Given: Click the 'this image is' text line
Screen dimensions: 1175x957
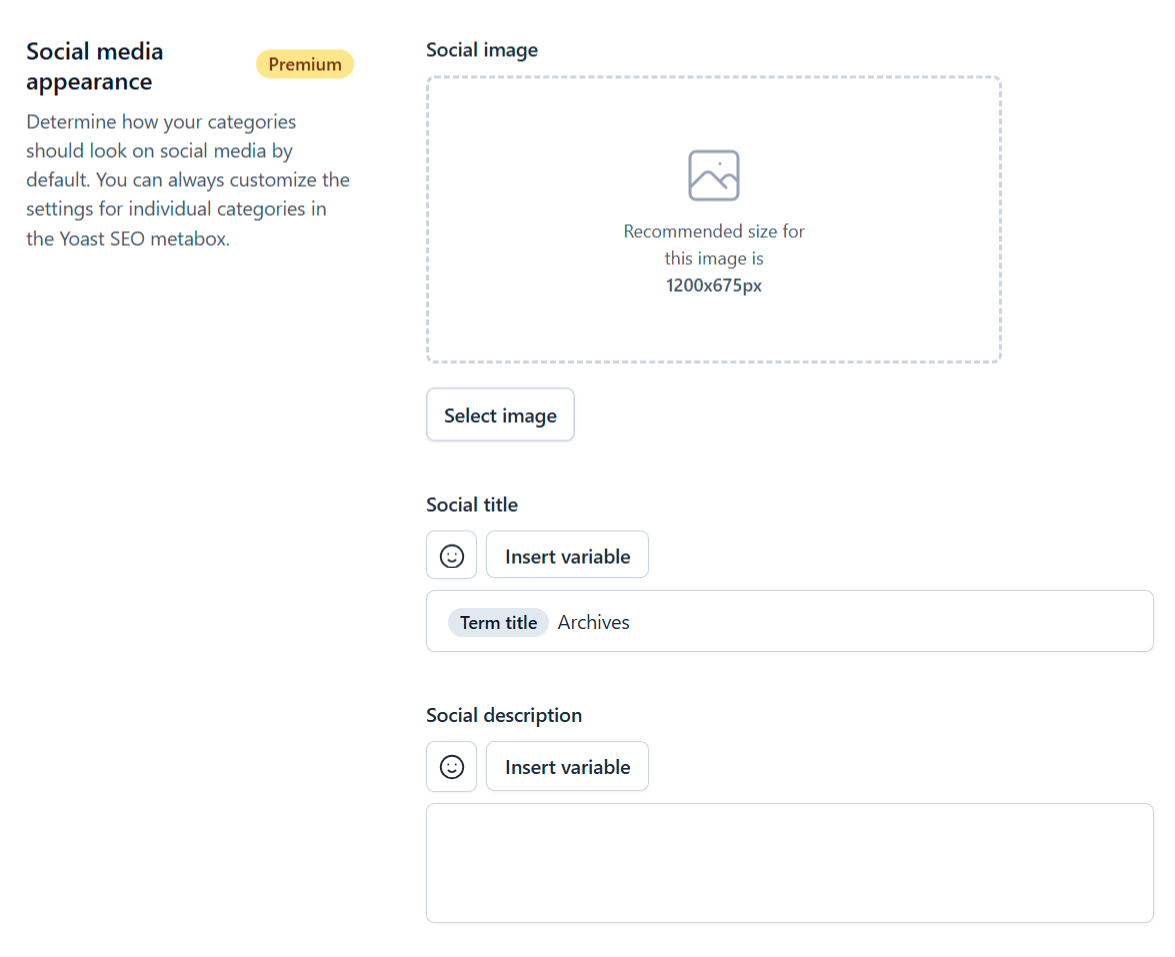Looking at the screenshot, I should pos(714,258).
